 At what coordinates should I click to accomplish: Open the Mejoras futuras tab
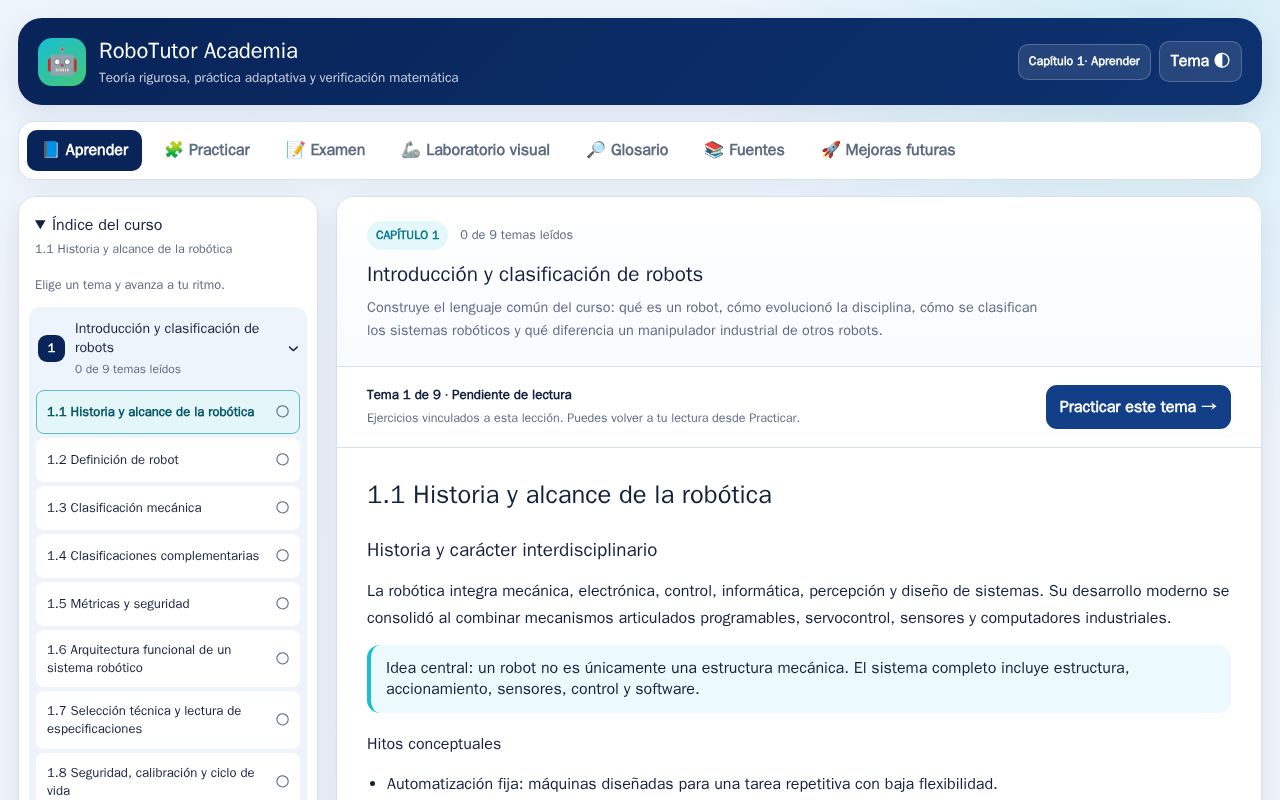(x=888, y=150)
